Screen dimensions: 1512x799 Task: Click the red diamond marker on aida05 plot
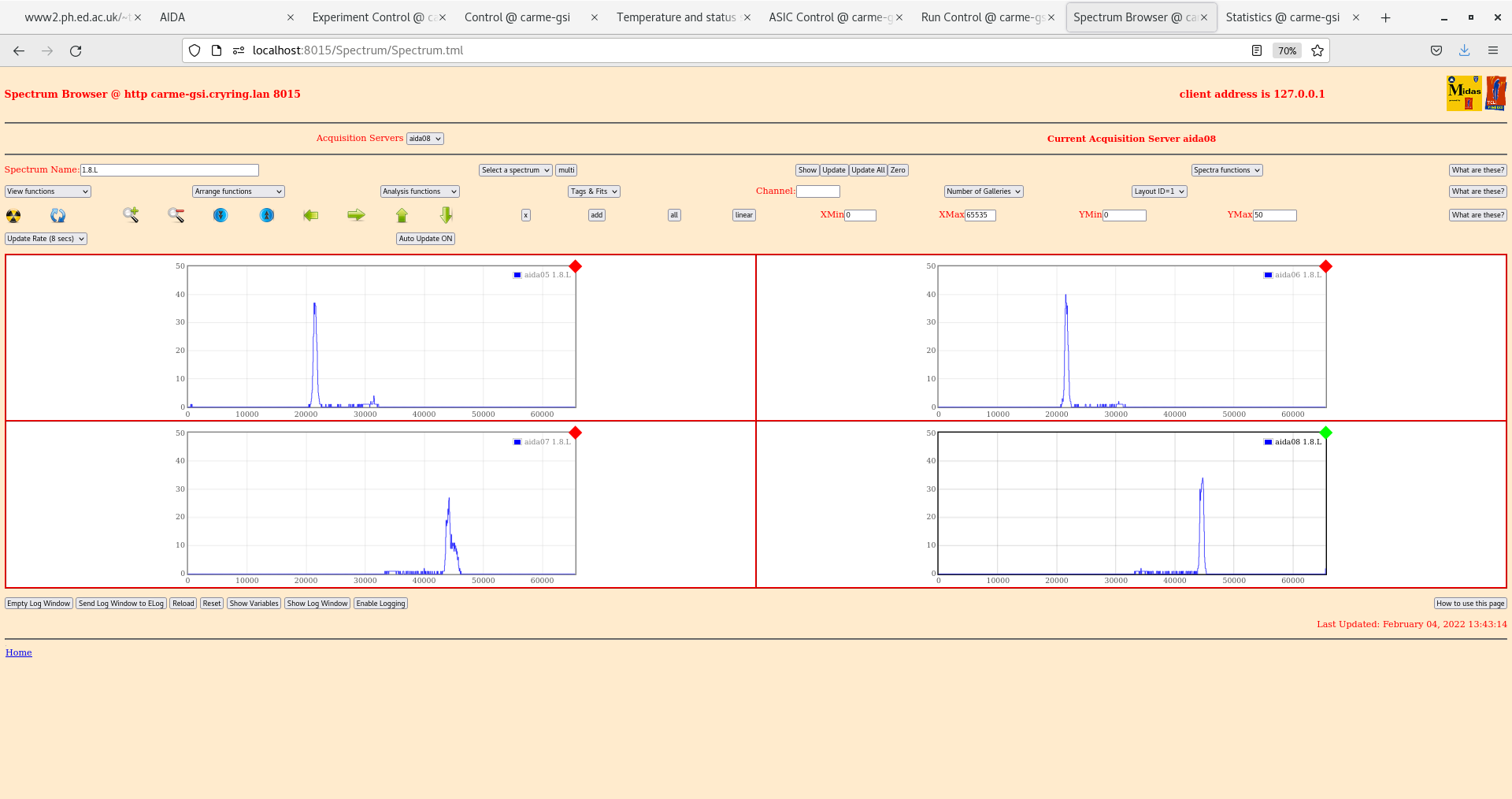coord(576,266)
